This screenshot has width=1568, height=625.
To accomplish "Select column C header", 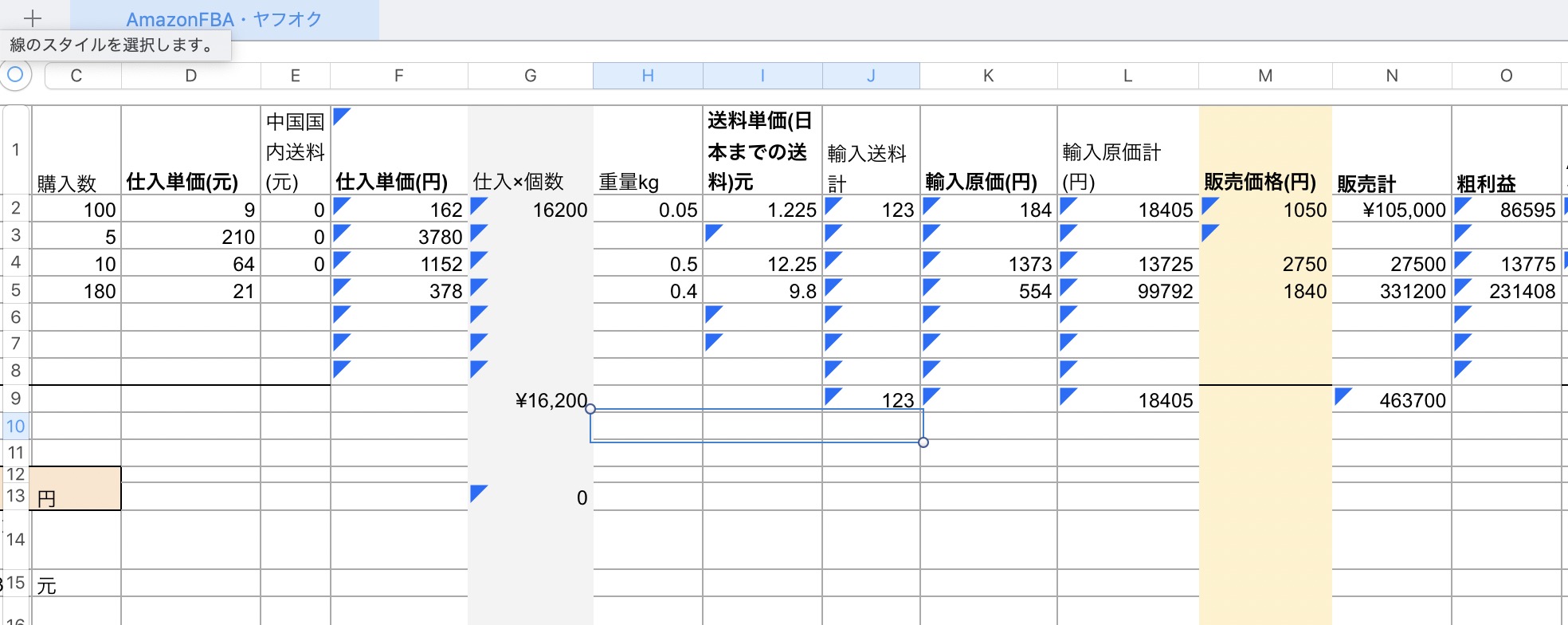I will 76,76.
